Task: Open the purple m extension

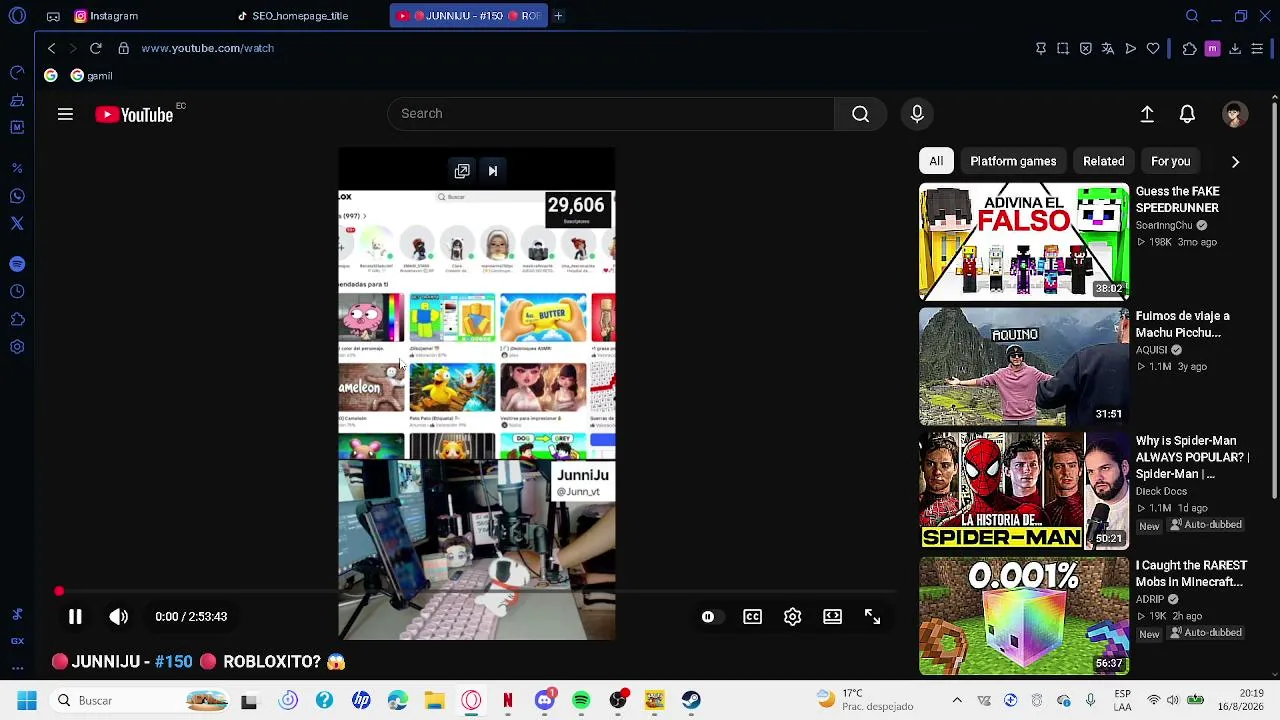Action: pyautogui.click(x=1212, y=48)
